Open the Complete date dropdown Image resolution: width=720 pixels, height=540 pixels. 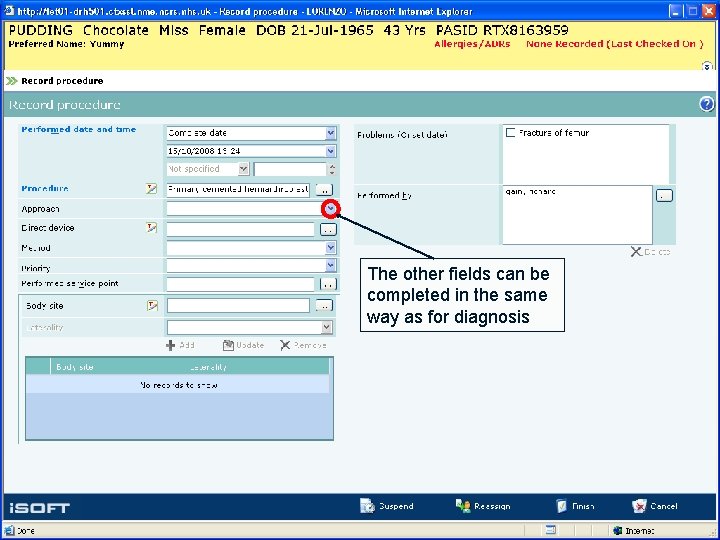(x=331, y=133)
